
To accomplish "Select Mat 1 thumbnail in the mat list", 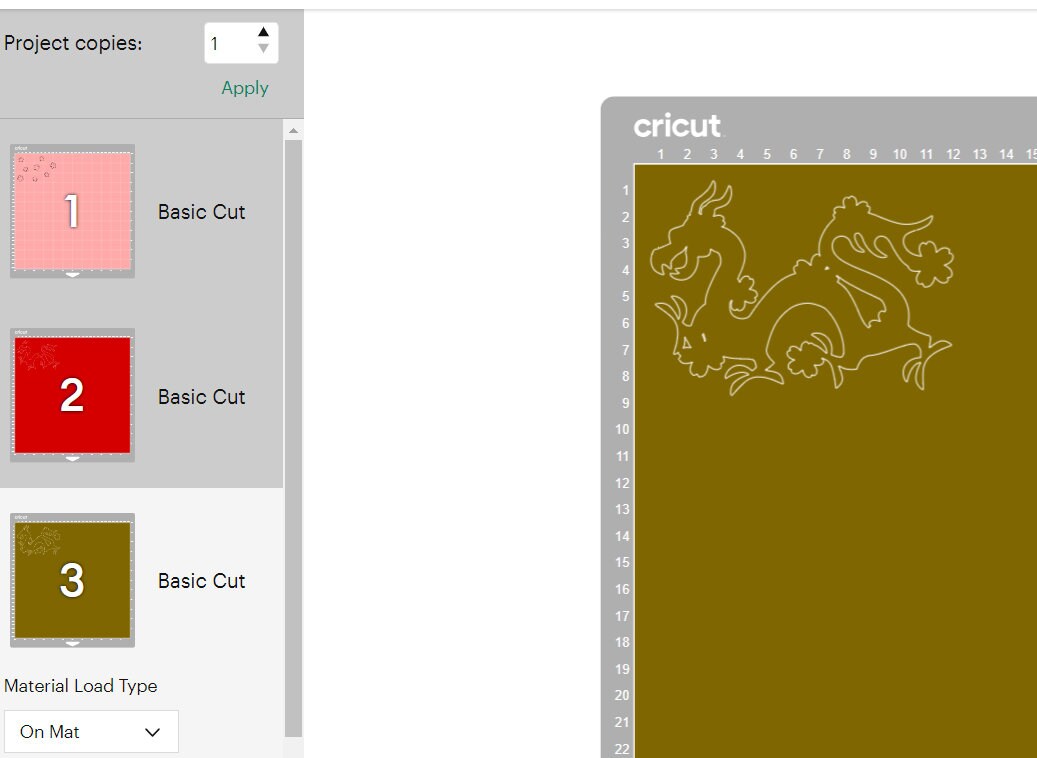I will 71,210.
